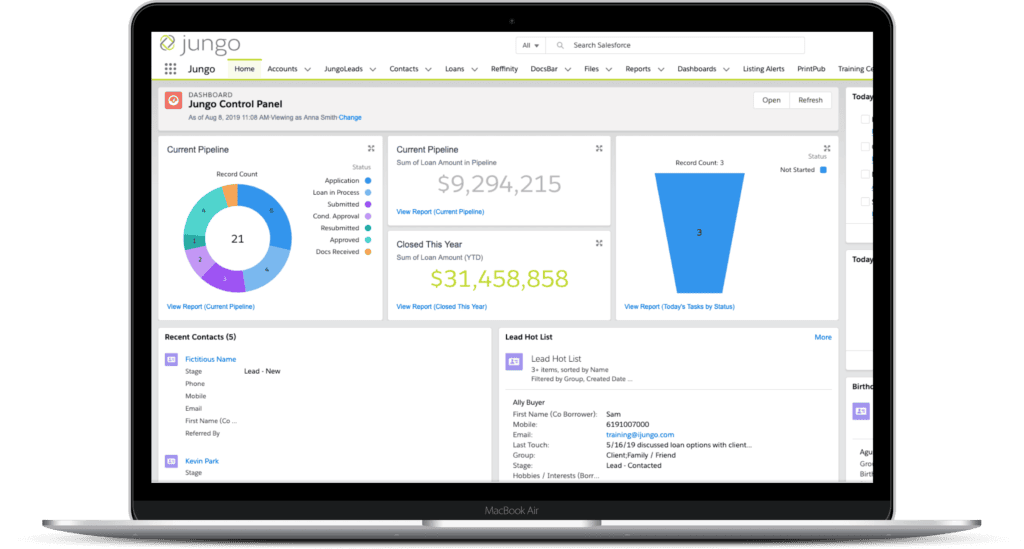Click the Approved status legend dot
This screenshot has width=1024, height=549.
pos(368,240)
